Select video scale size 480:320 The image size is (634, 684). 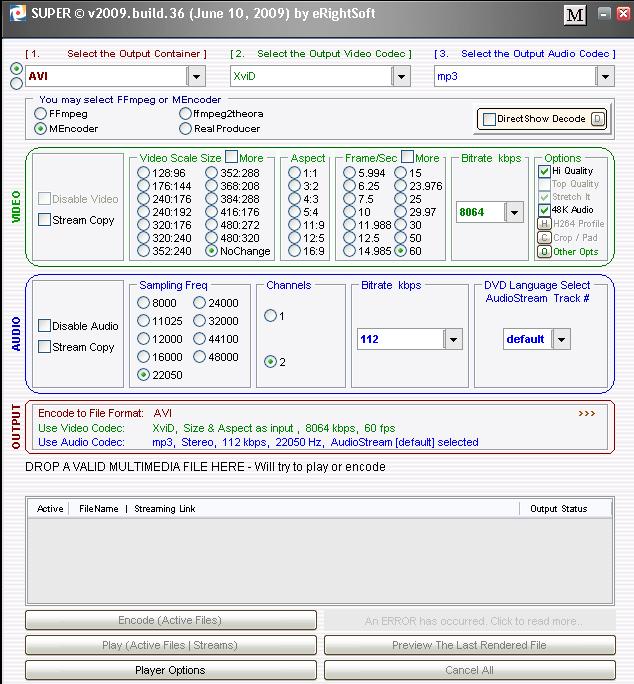(x=211, y=238)
